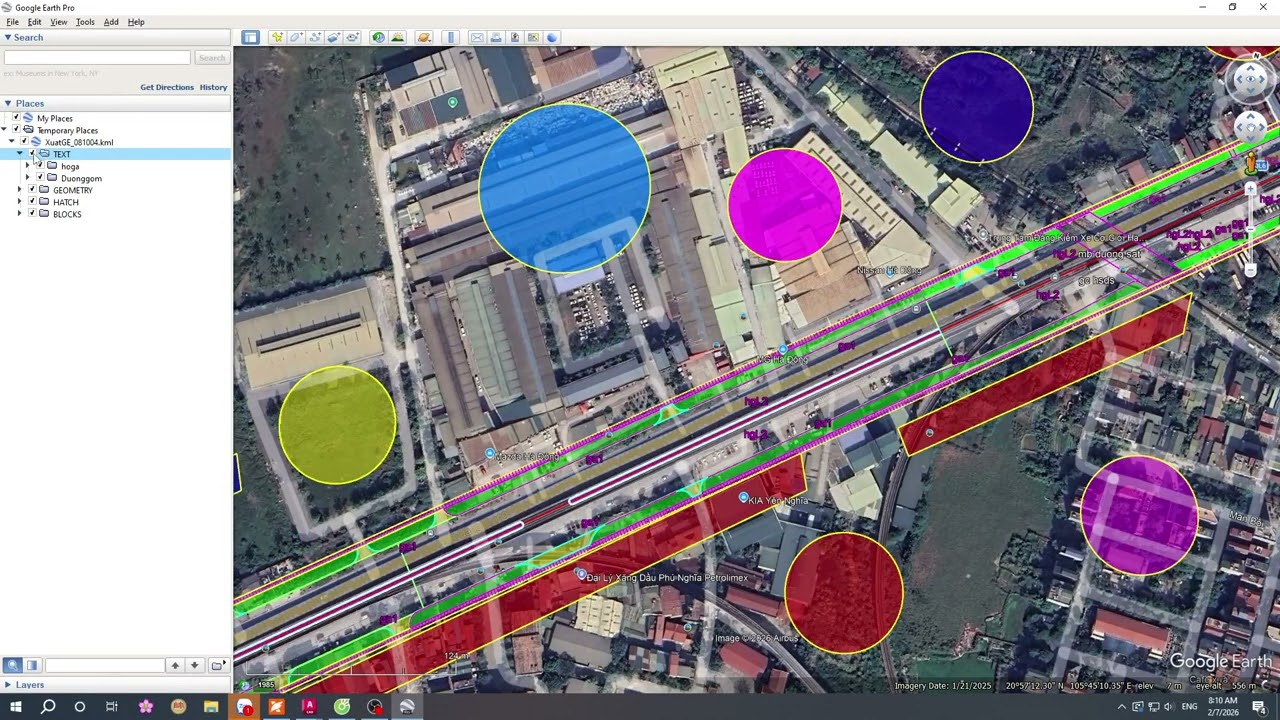Click the Save Image toolbar icon
The image size is (1280, 720).
click(515, 37)
